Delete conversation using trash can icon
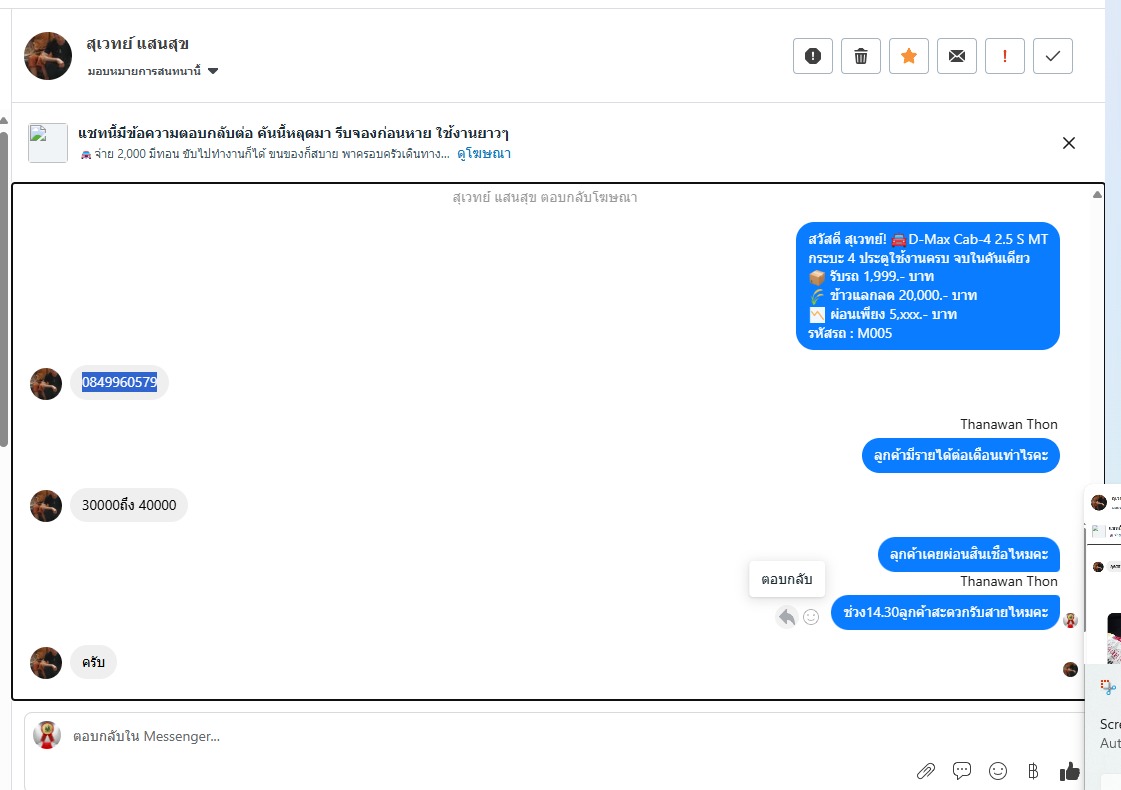The height and width of the screenshot is (790, 1121). (861, 56)
